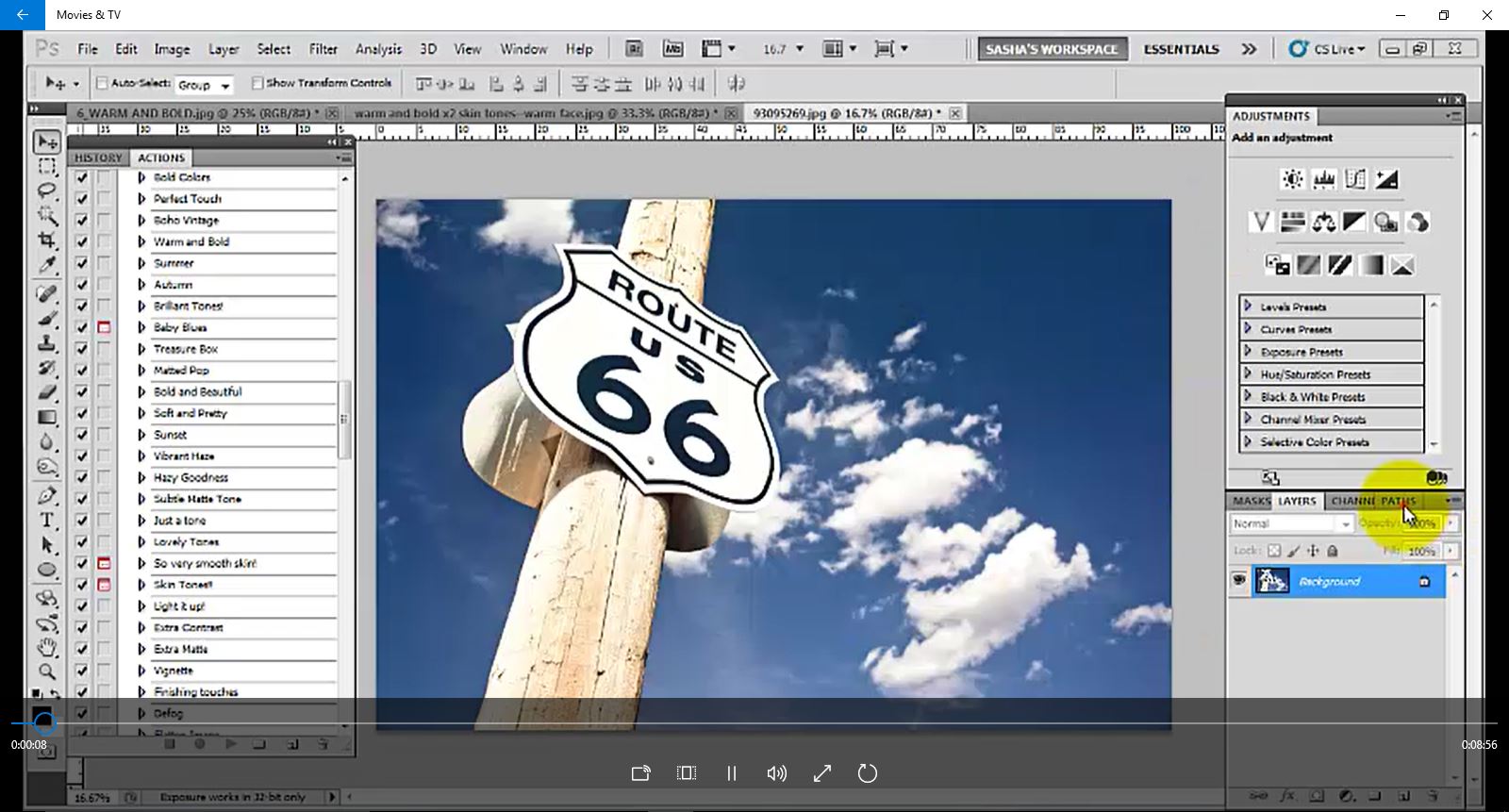Image resolution: width=1509 pixels, height=812 pixels.
Task: Add a Color Balance adjustment
Action: pos(1324,223)
